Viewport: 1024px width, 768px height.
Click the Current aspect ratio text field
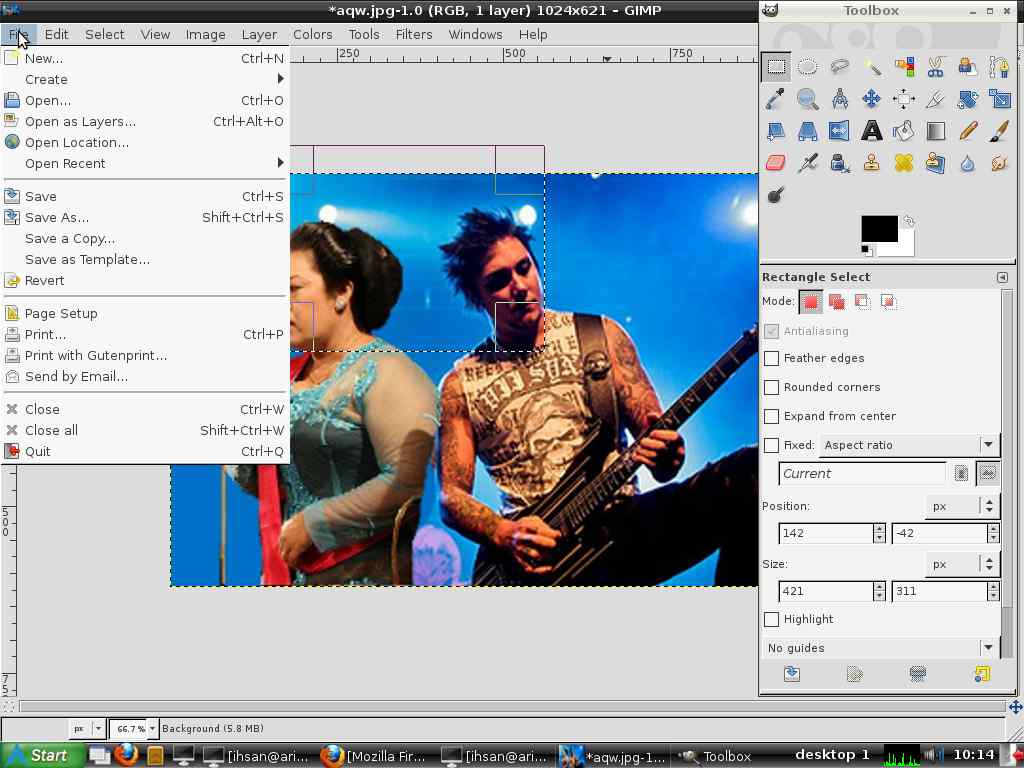click(862, 474)
